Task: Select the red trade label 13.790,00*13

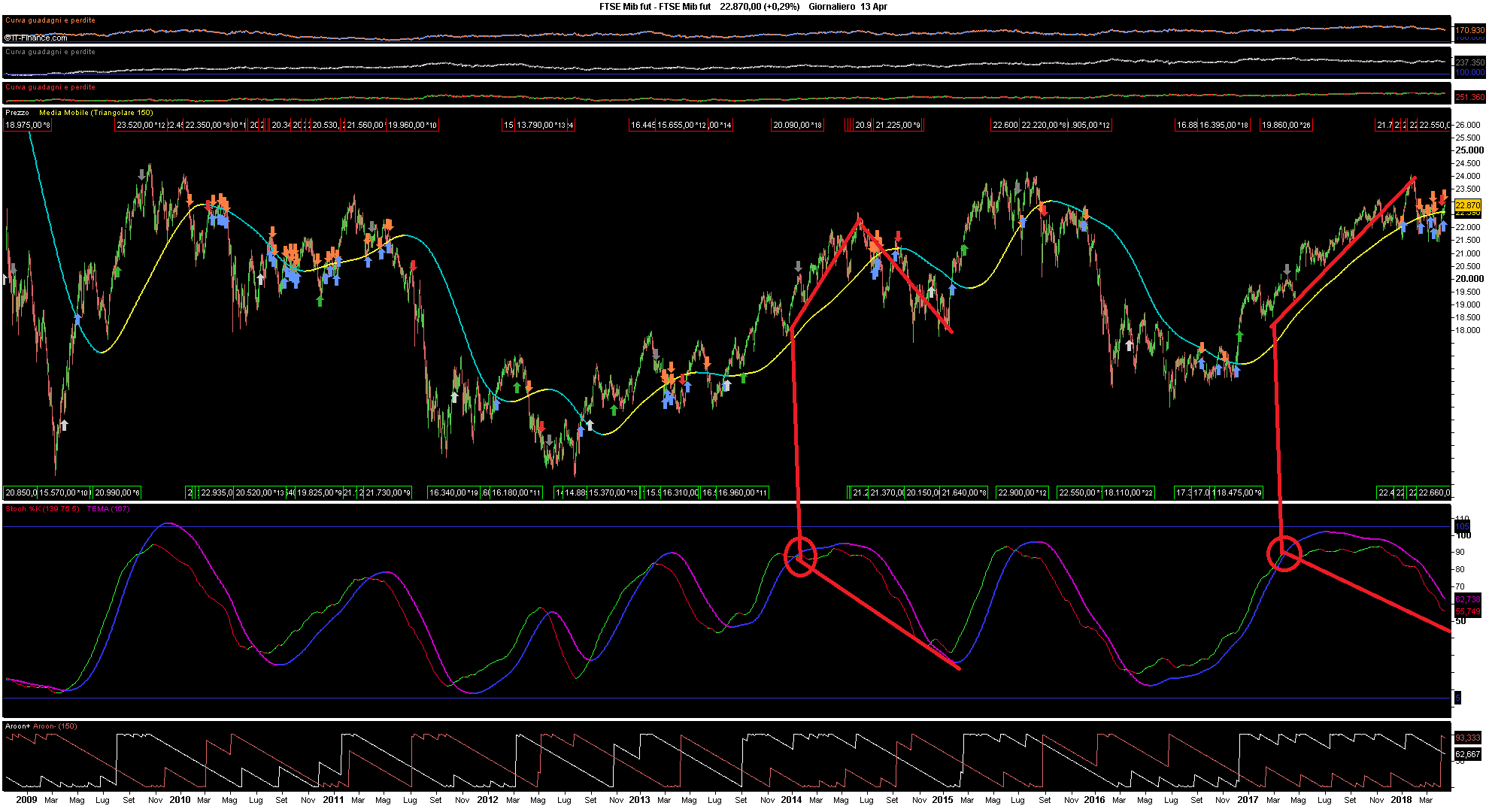Action: (541, 126)
